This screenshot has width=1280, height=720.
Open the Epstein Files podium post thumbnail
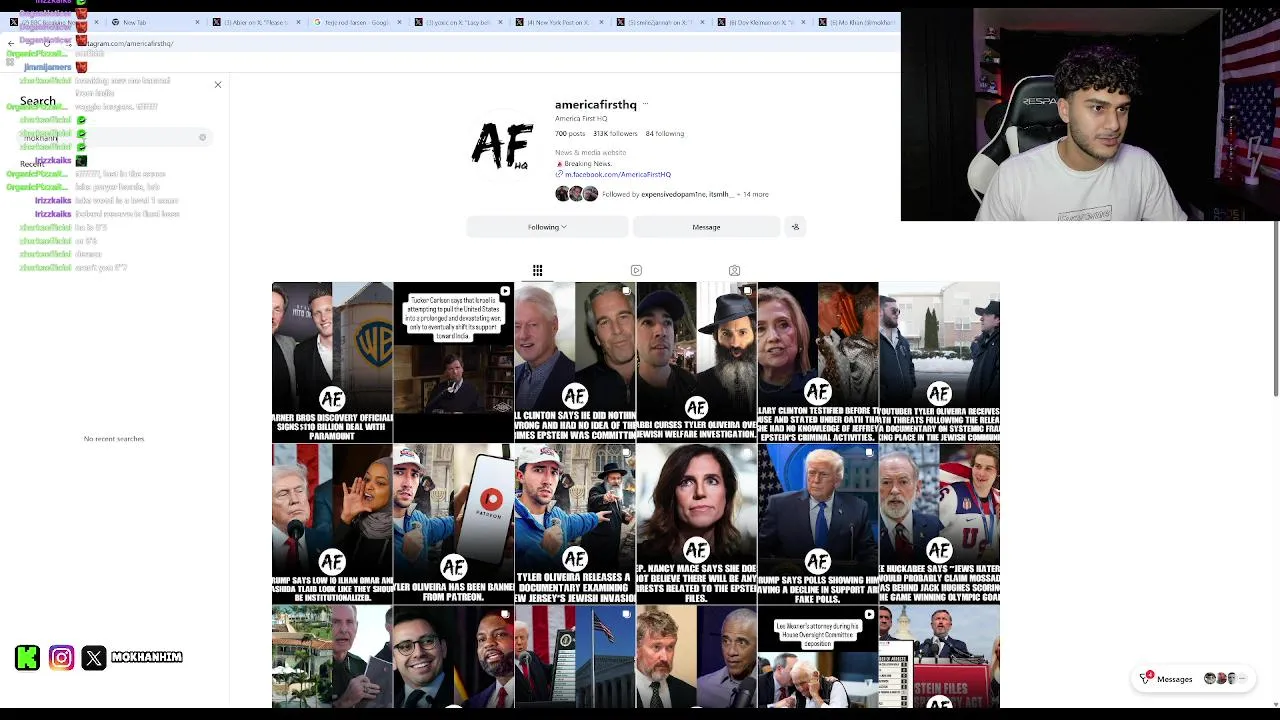pos(939,657)
